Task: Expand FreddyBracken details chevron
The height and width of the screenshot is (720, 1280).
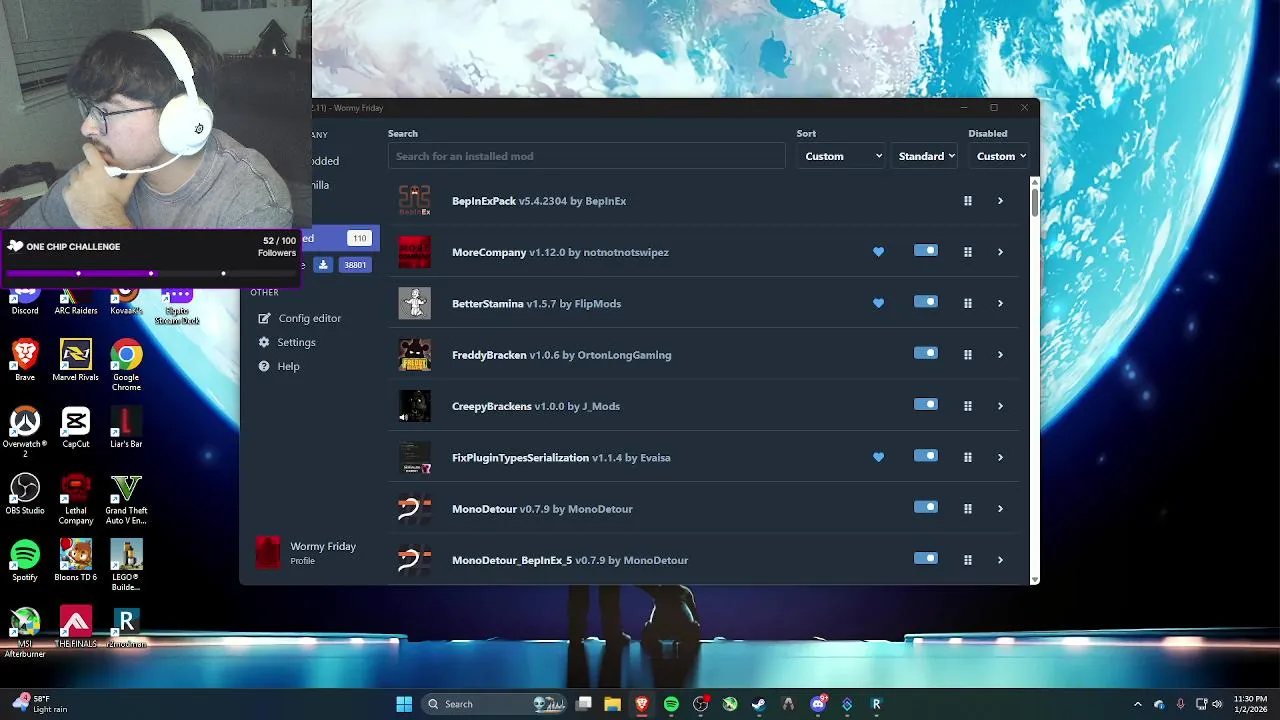Action: coord(1000,355)
